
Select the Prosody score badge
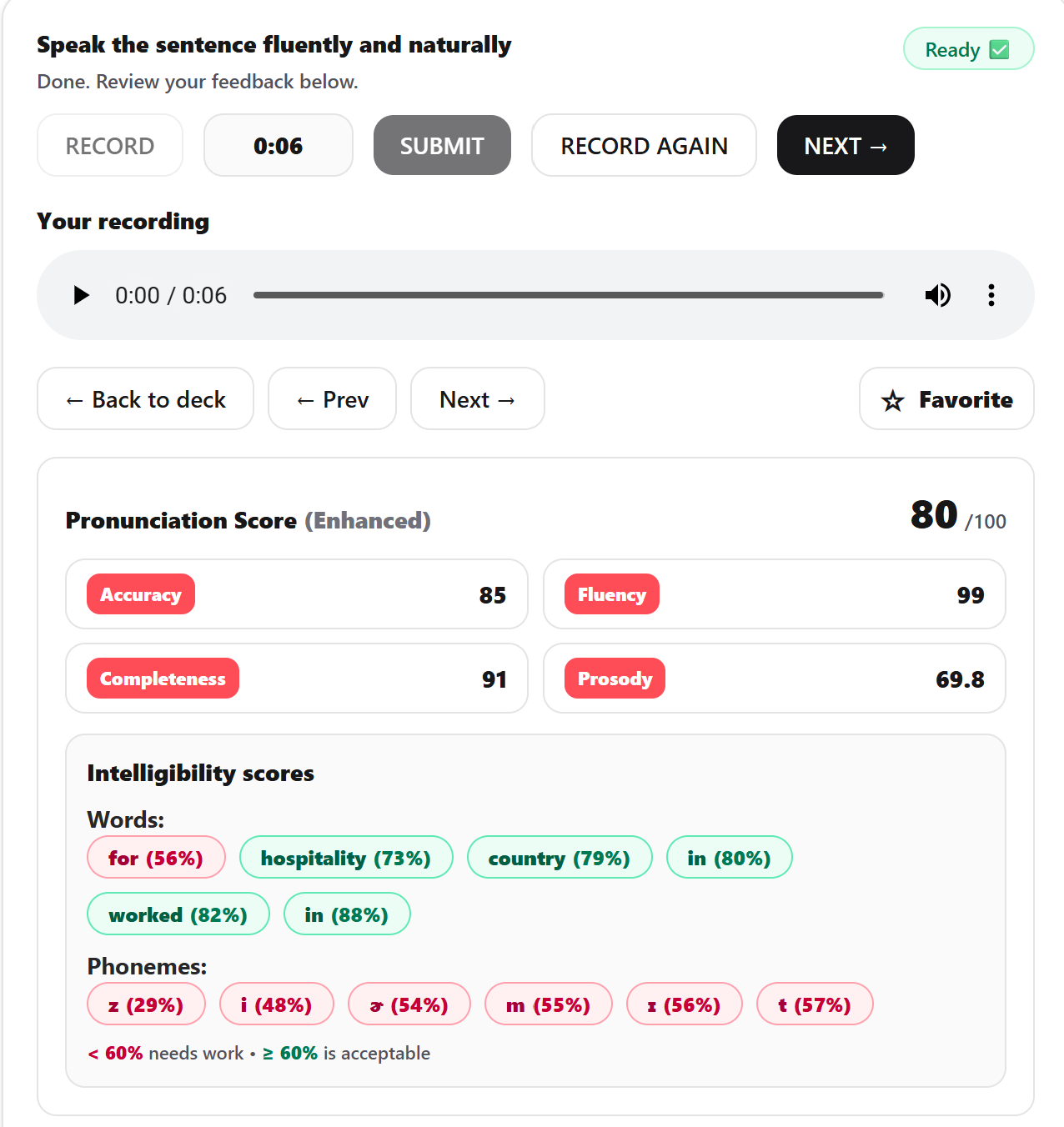(x=615, y=678)
